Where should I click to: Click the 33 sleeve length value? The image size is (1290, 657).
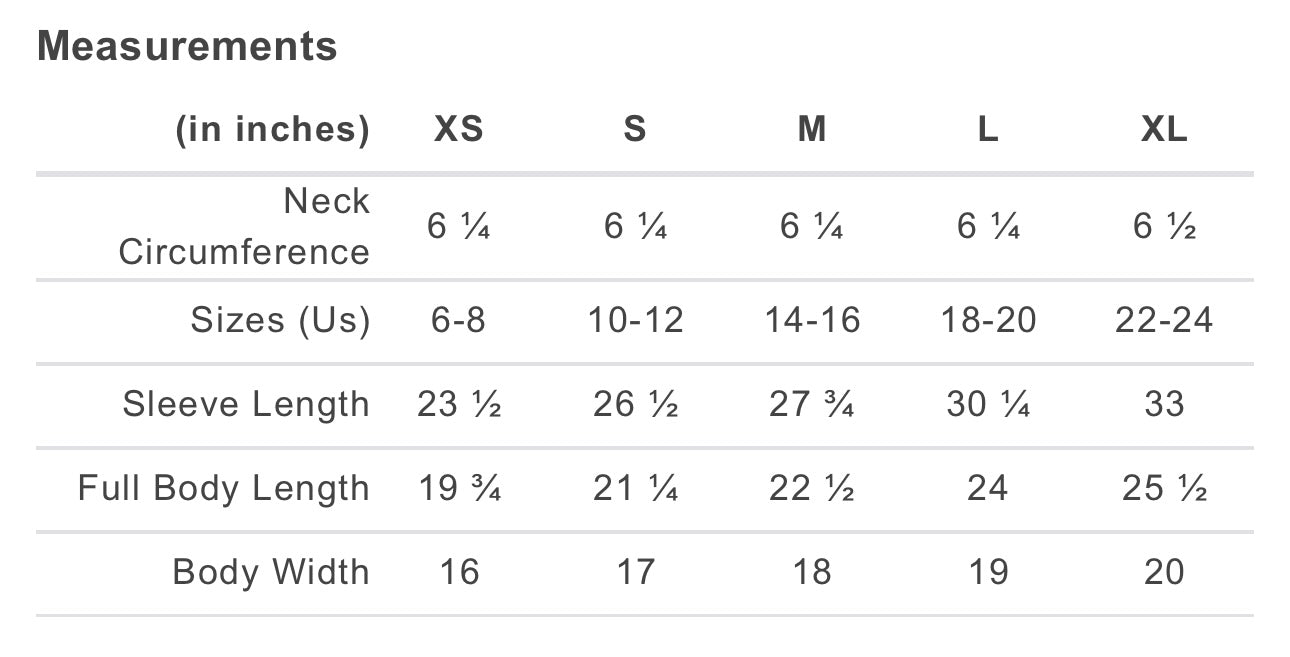(x=1164, y=404)
